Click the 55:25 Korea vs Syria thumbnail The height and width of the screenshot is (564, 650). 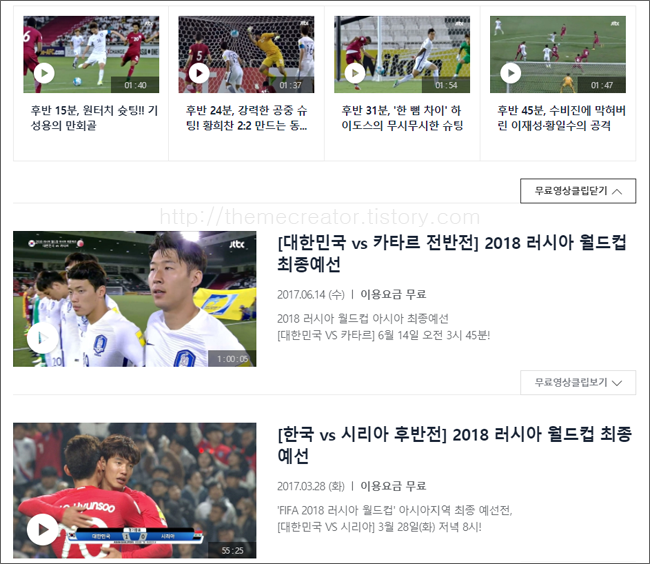(135, 490)
